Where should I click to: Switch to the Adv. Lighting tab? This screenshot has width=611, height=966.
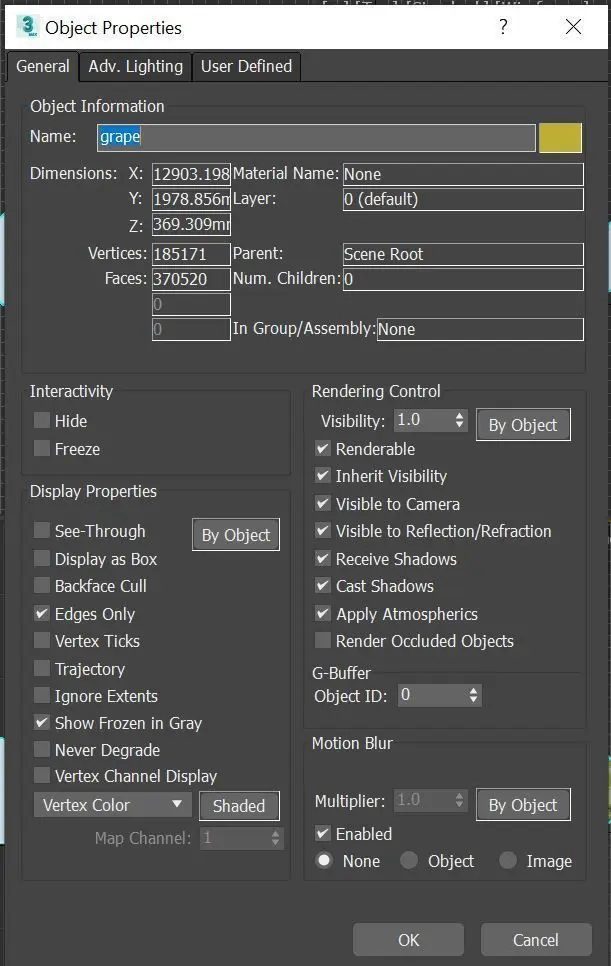click(135, 66)
